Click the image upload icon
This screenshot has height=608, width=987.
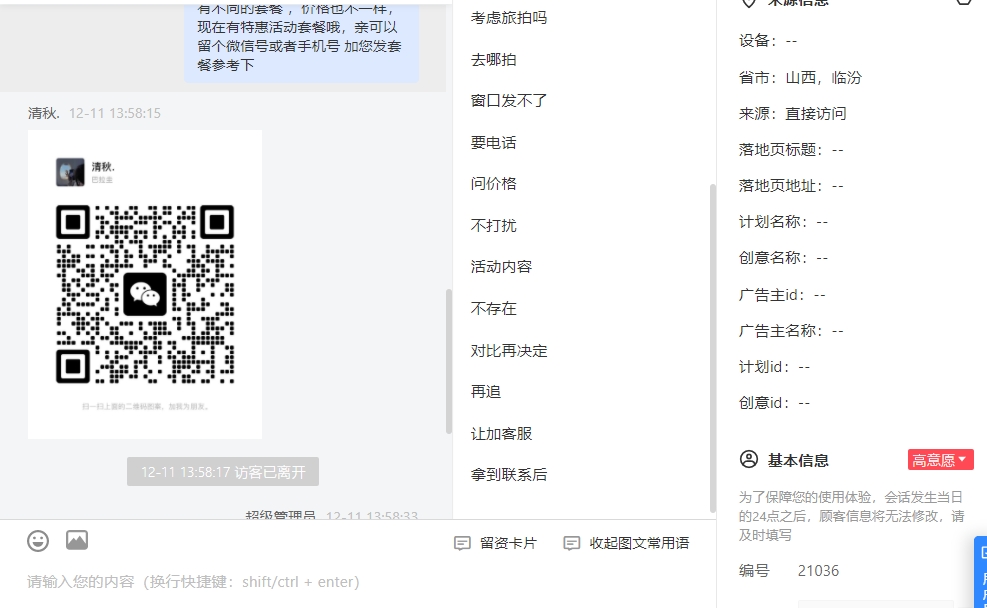click(77, 540)
